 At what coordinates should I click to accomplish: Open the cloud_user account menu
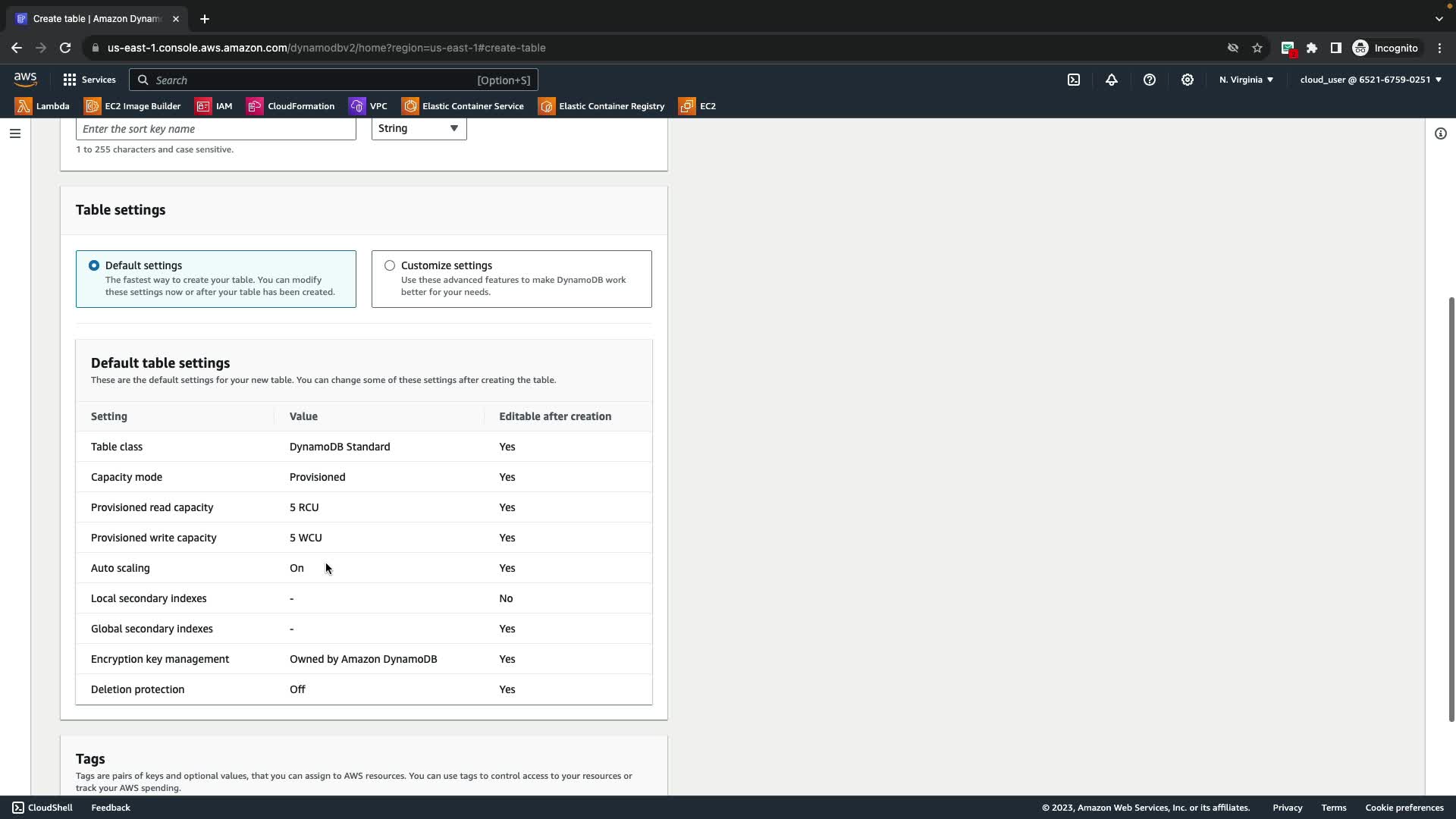[x=1370, y=80]
